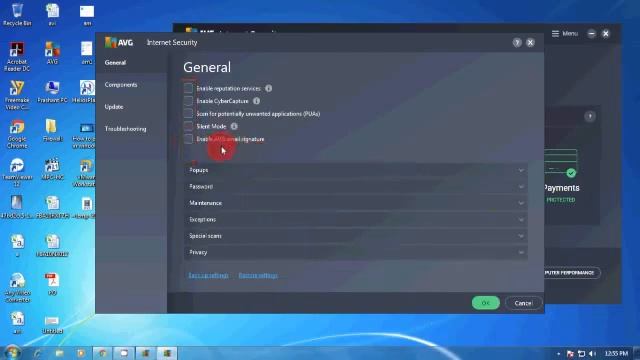Click the Computer Performance button in AVG window
640x360 pixels.
(572, 272)
